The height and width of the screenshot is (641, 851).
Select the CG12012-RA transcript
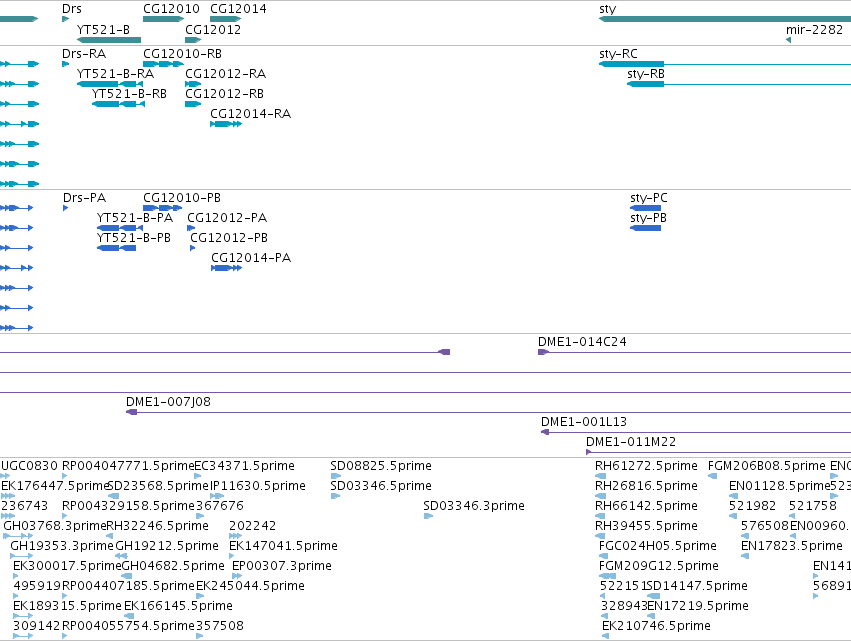tap(193, 84)
